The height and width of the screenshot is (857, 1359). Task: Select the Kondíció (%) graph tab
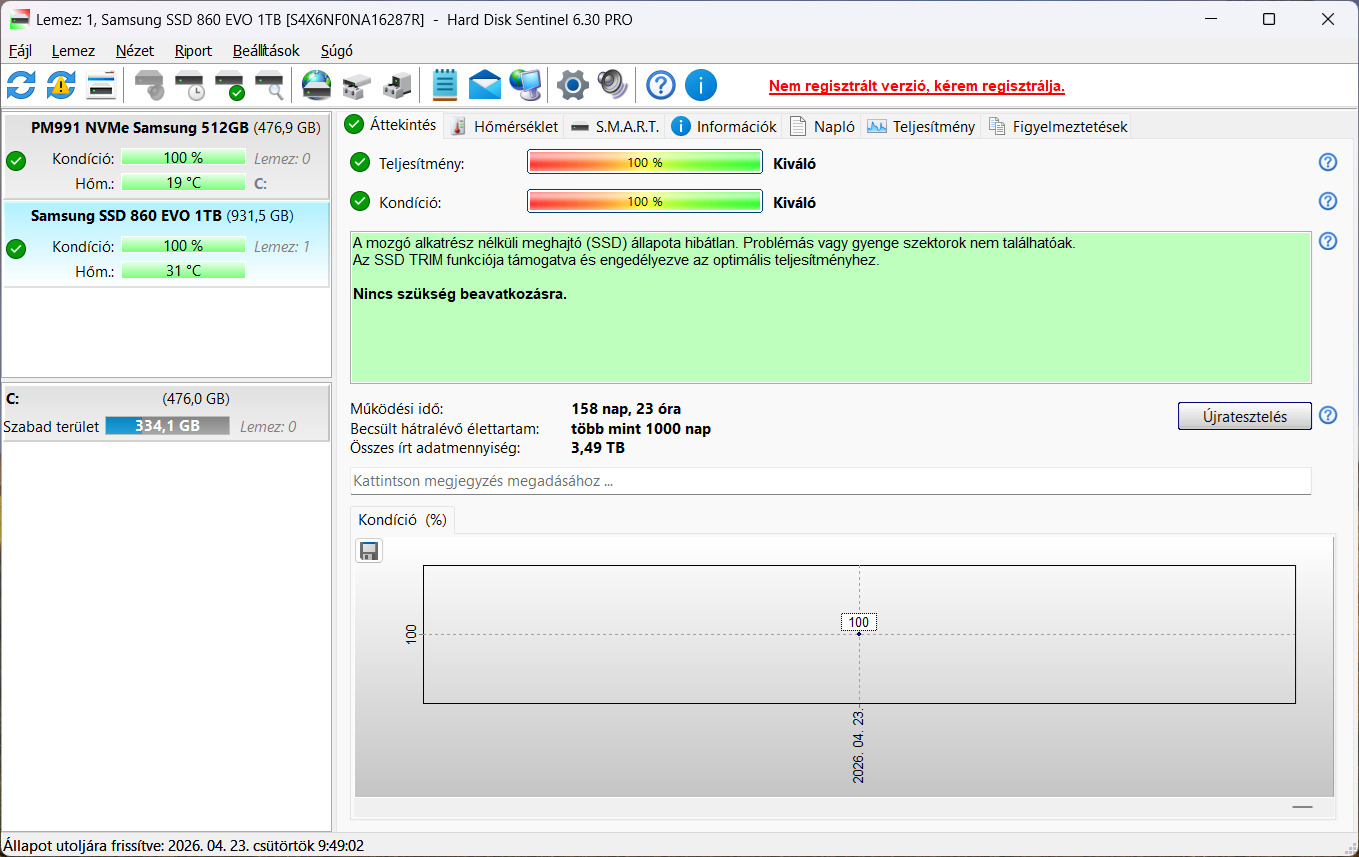[x=402, y=520]
